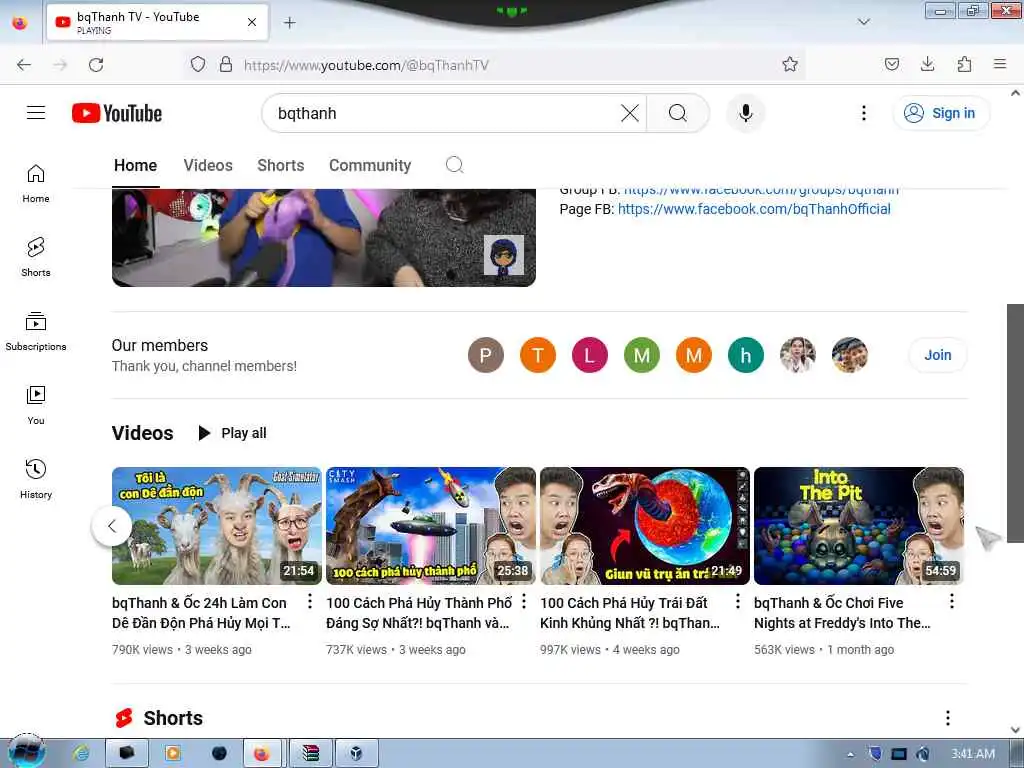
Task: Switch to the Videos tab
Action: point(208,165)
